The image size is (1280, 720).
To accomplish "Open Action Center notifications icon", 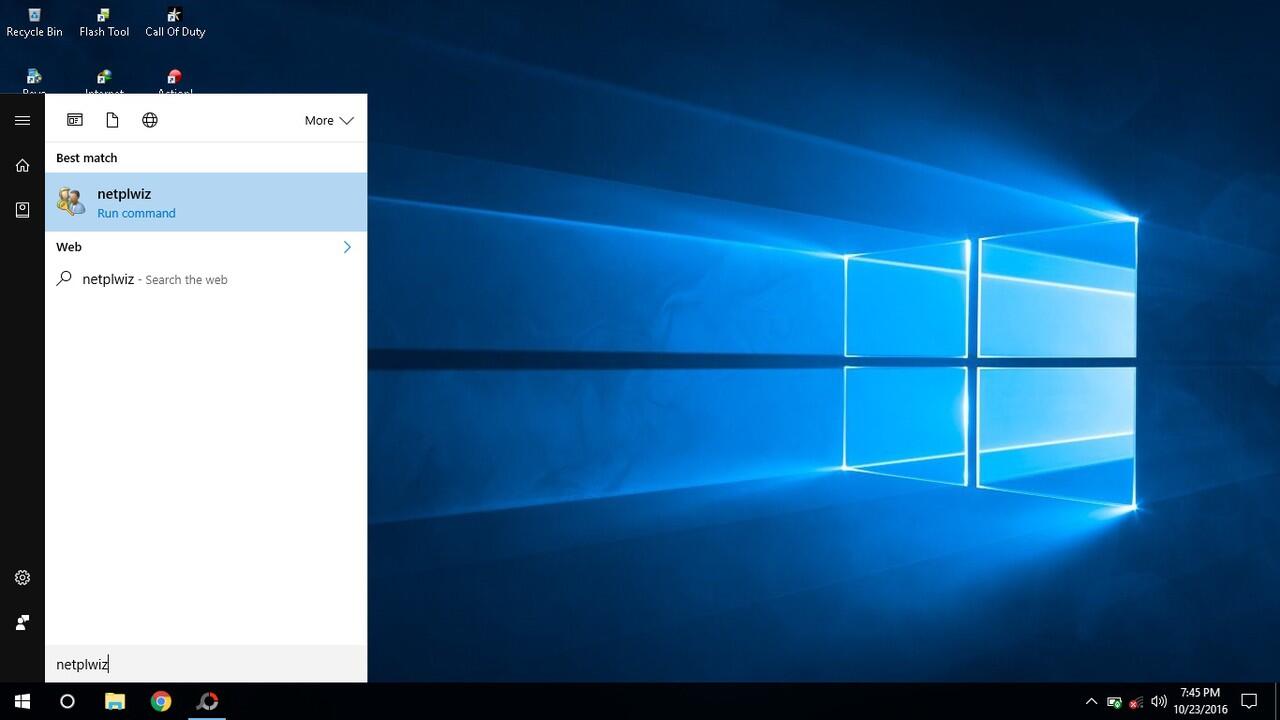I will point(1249,701).
